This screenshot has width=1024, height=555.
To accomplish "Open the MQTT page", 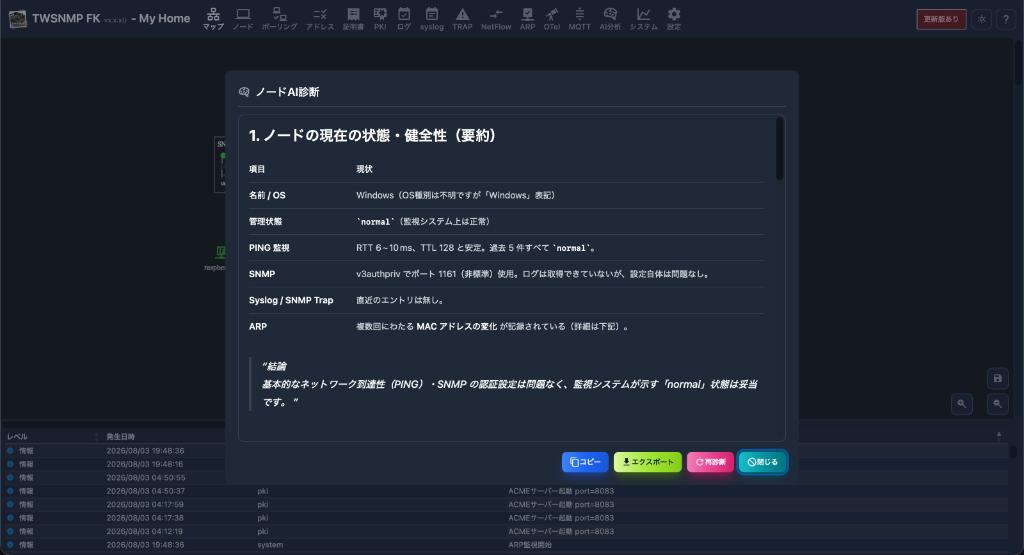I will tap(579, 18).
